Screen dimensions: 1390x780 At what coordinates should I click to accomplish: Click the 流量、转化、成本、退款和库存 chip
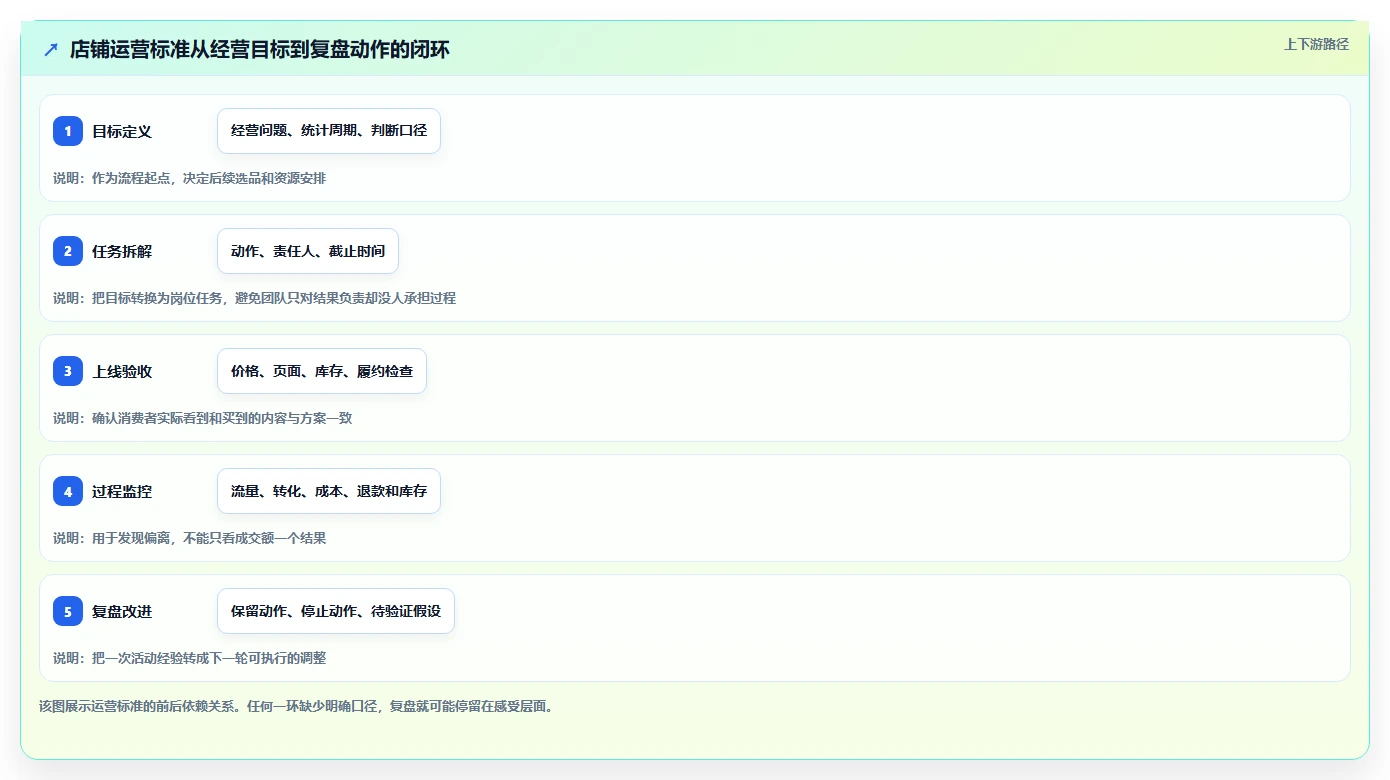329,491
